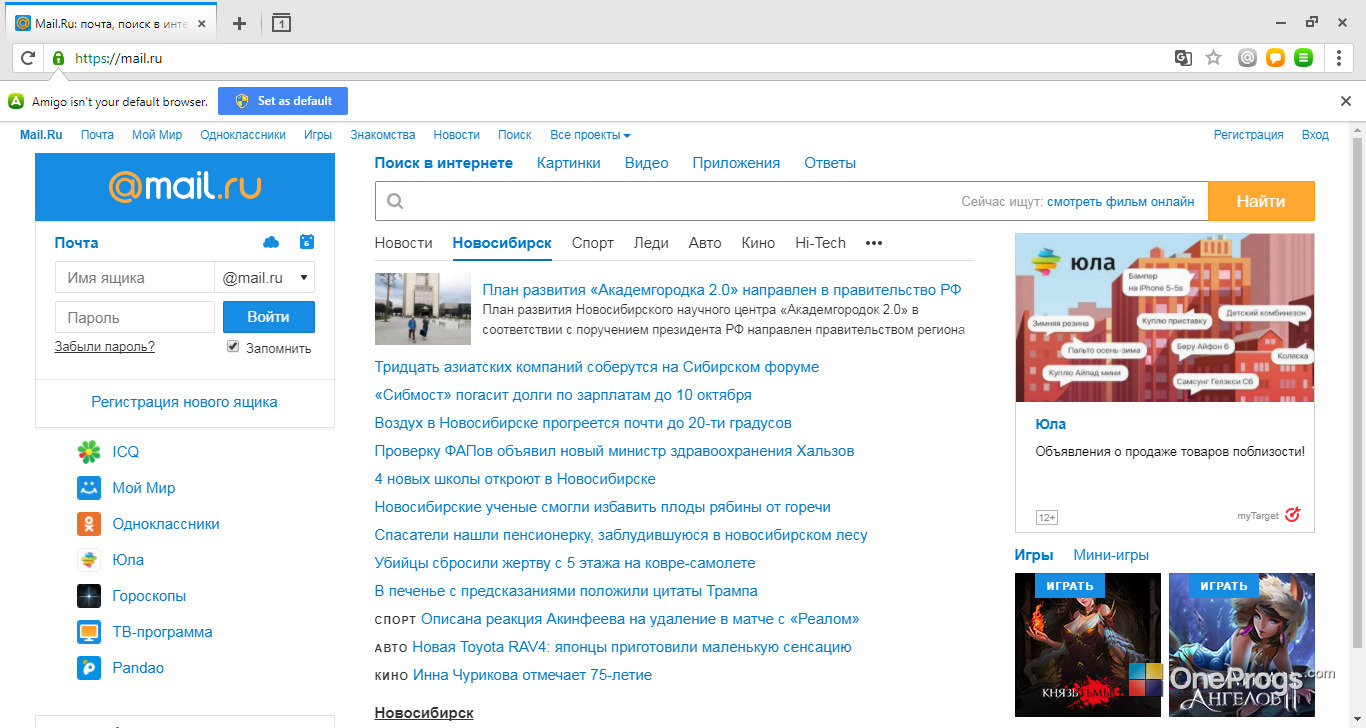This screenshot has width=1366, height=728.
Task: Open the Забыли пароль? link
Action: (105, 347)
